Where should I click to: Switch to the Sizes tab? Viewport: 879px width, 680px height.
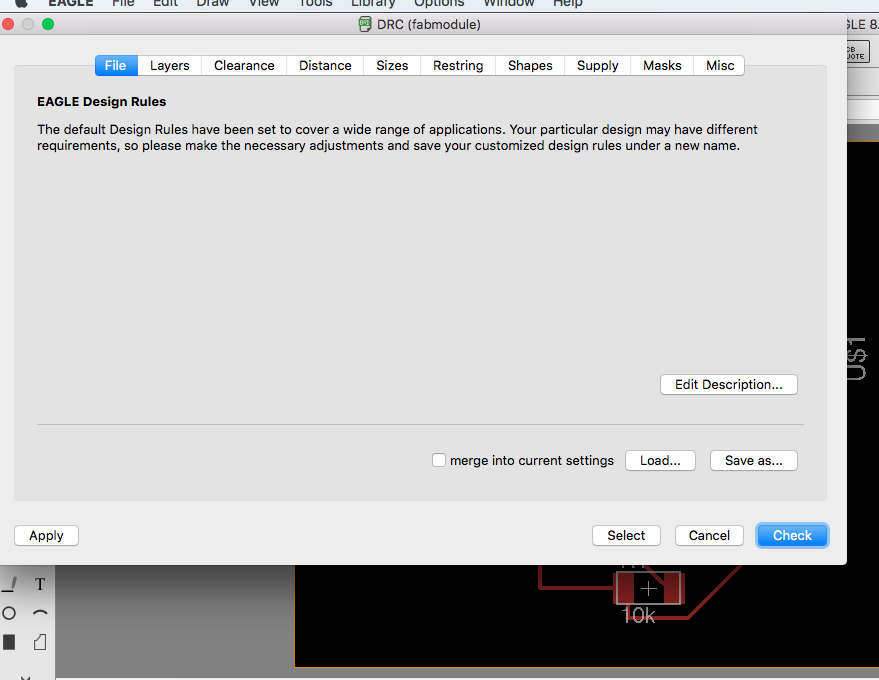tap(392, 66)
